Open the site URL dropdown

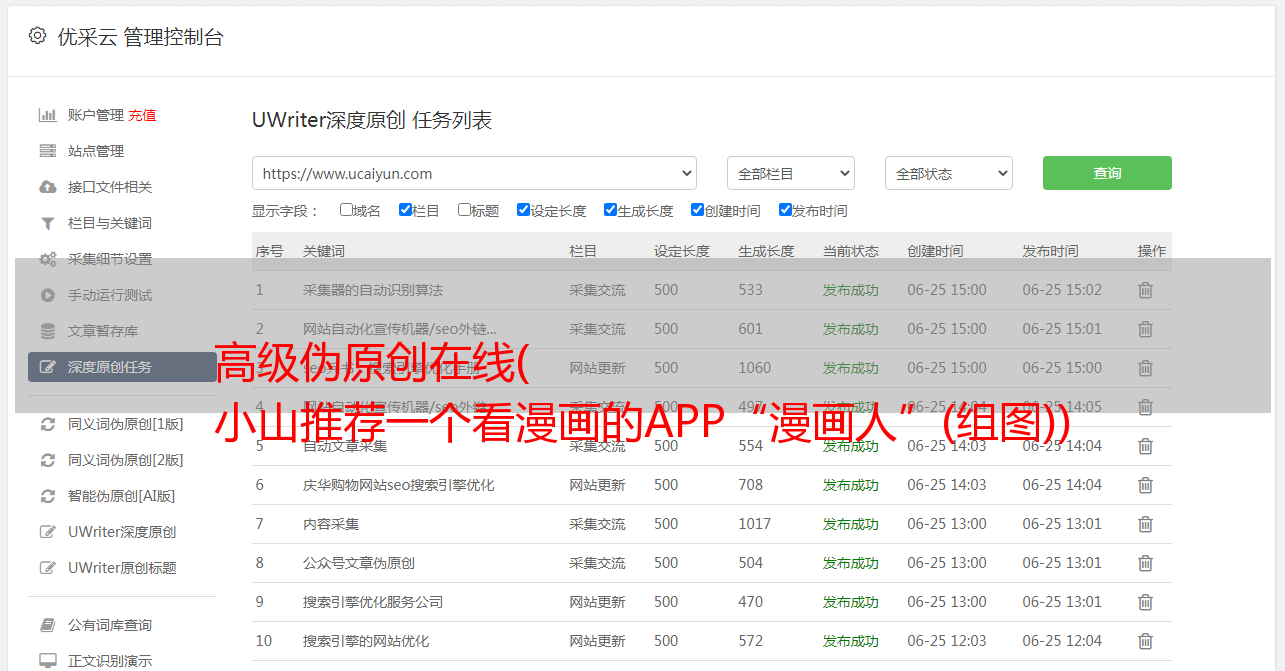pyautogui.click(x=474, y=173)
